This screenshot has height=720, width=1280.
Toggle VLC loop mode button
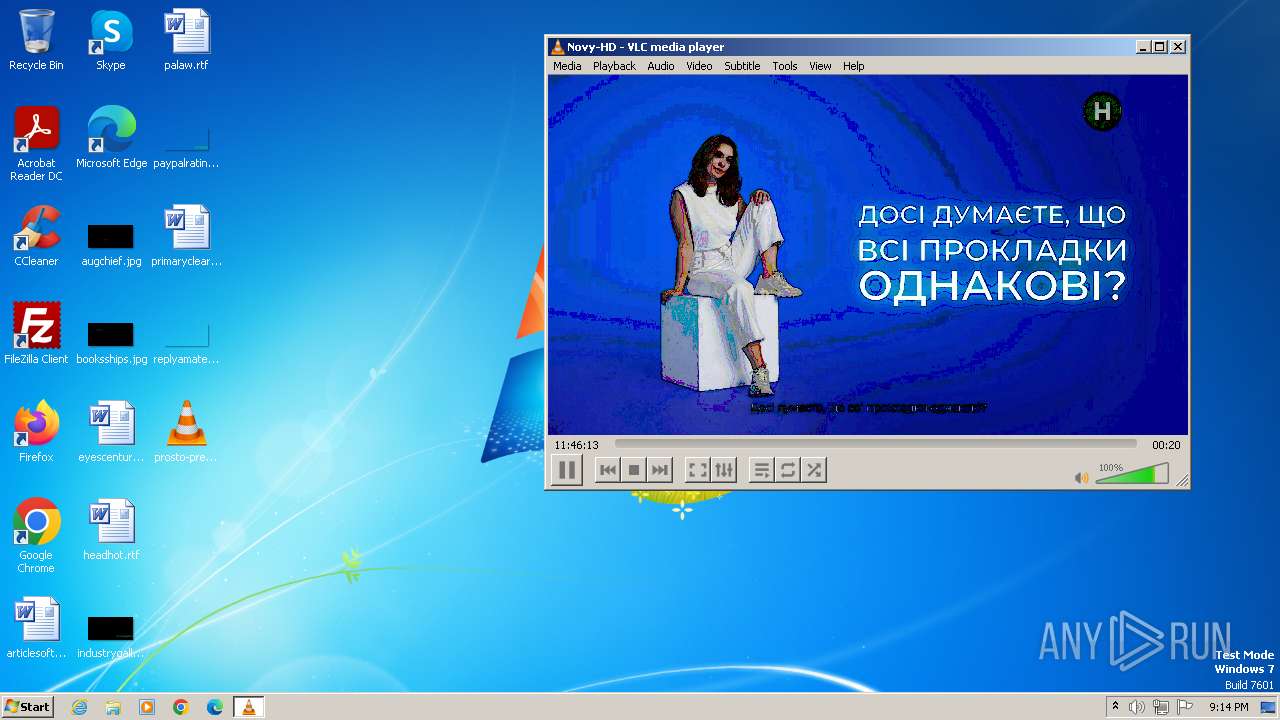tap(788, 470)
